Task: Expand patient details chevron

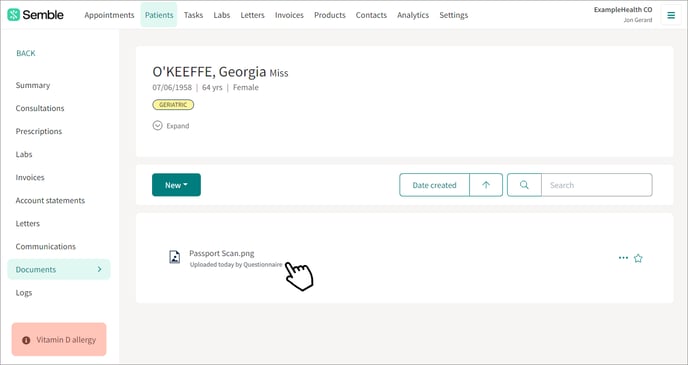Action: click(x=158, y=126)
